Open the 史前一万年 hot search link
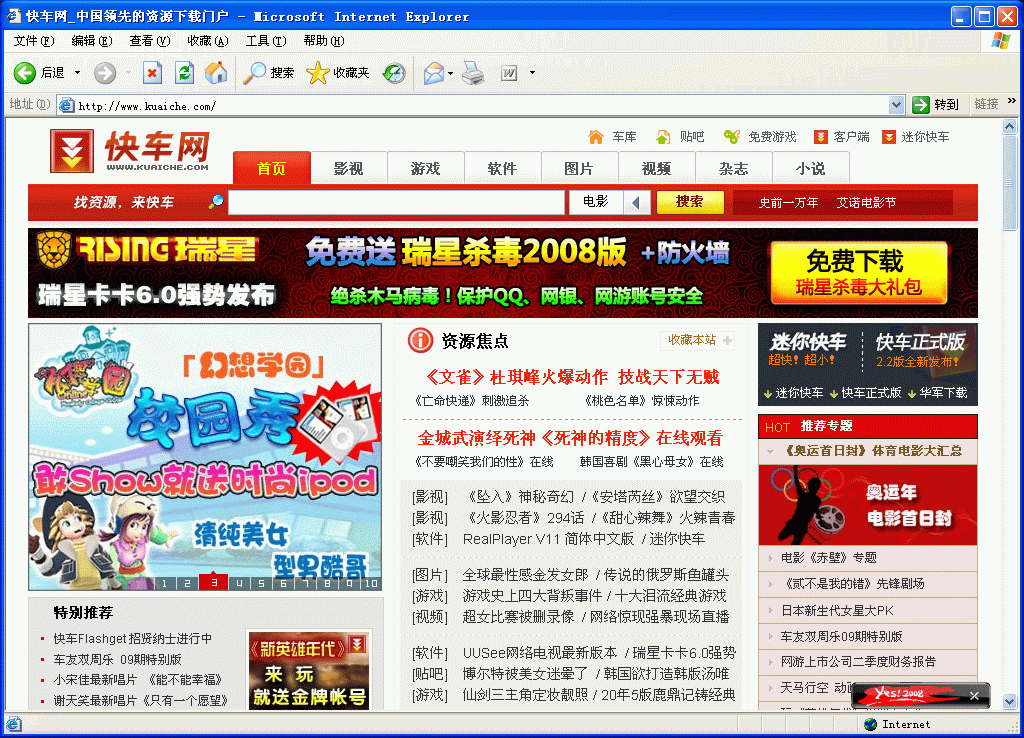This screenshot has width=1024, height=738. click(788, 202)
